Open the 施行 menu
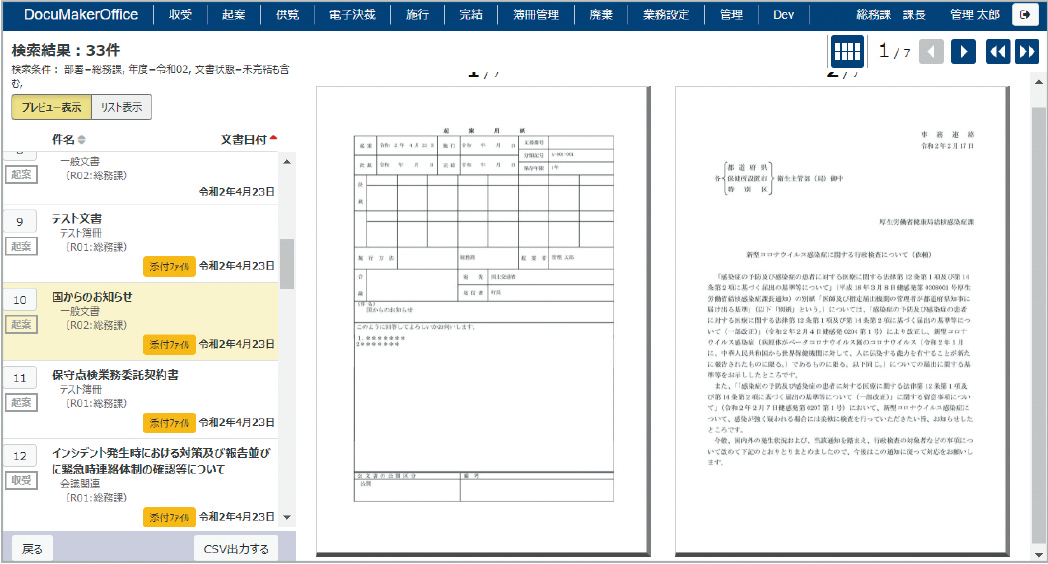 point(418,15)
